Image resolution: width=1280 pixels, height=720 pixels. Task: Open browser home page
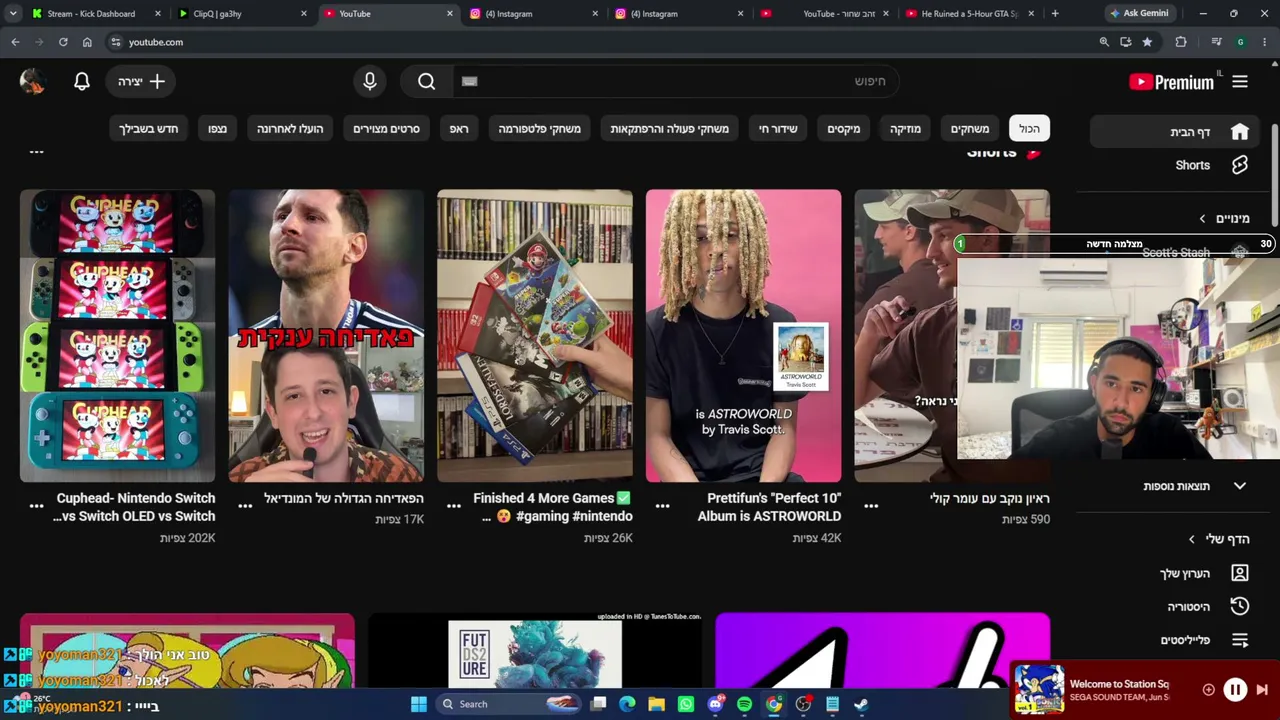(x=87, y=42)
